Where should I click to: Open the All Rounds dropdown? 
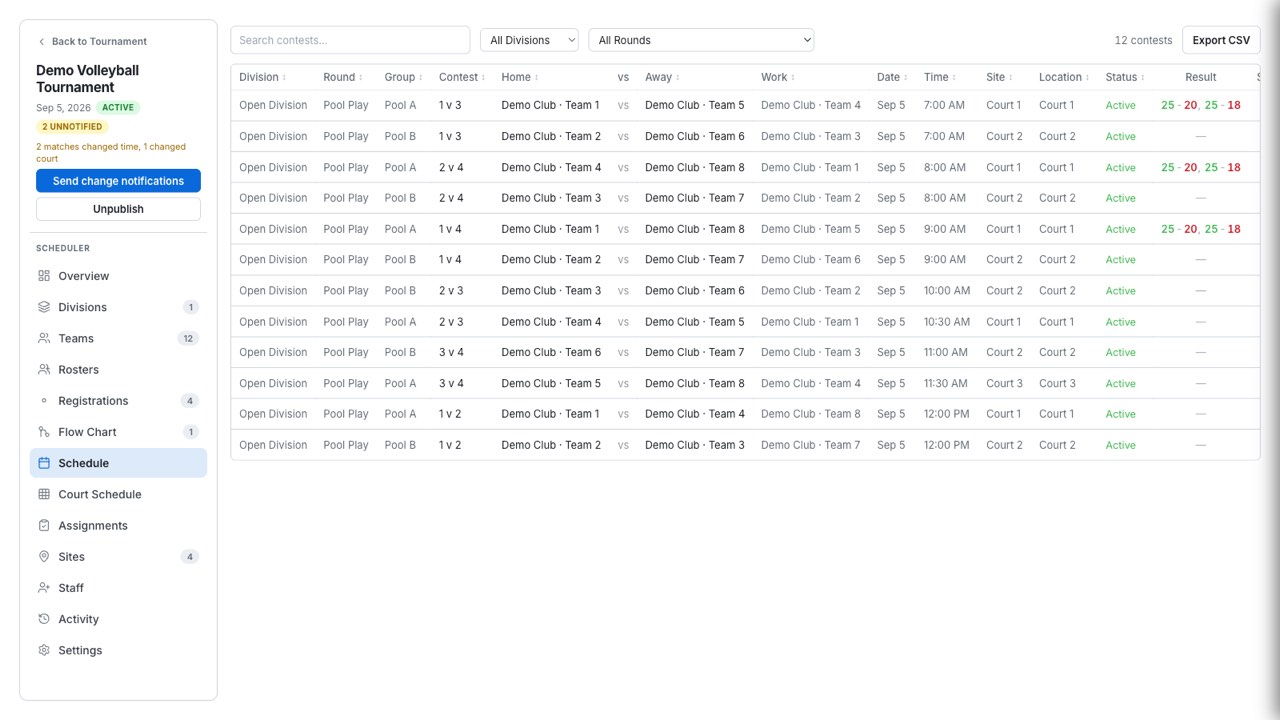click(701, 40)
